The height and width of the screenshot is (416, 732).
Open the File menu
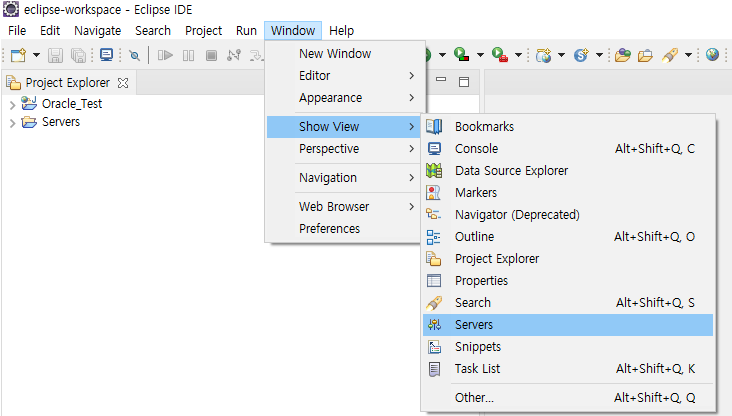coord(17,31)
